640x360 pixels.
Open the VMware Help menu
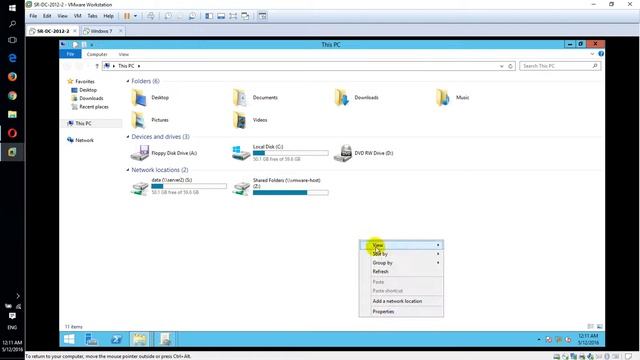click(108, 16)
